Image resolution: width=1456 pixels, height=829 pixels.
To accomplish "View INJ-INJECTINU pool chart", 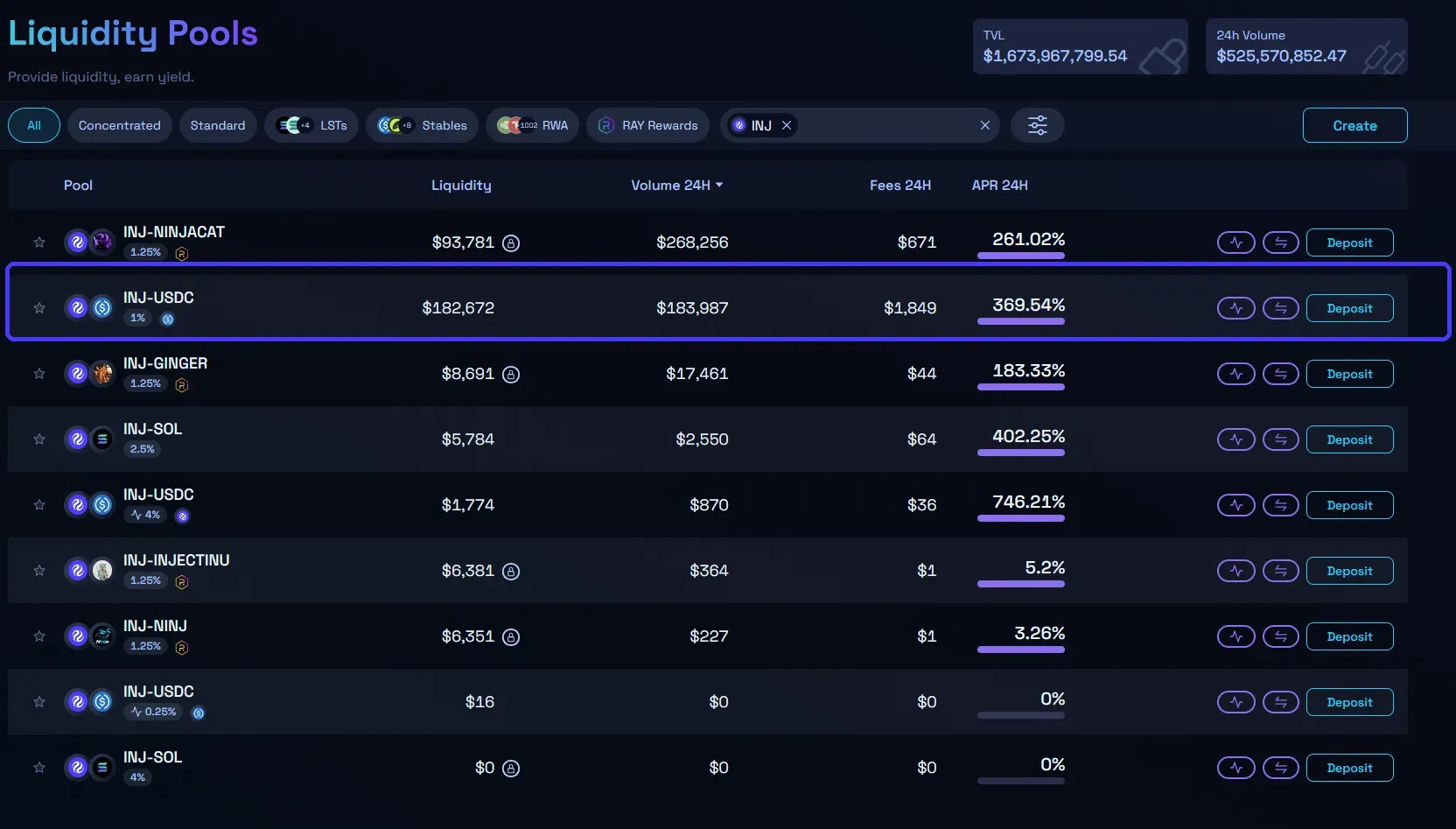I will click(x=1235, y=571).
